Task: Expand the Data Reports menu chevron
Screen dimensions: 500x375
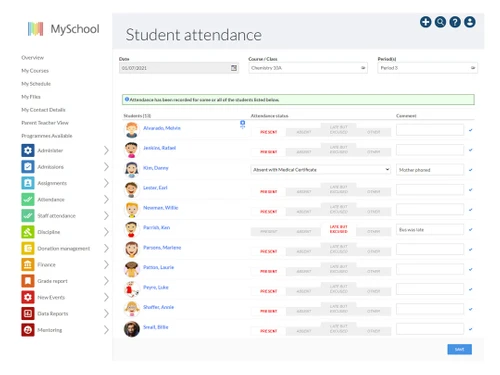Action: click(x=106, y=314)
